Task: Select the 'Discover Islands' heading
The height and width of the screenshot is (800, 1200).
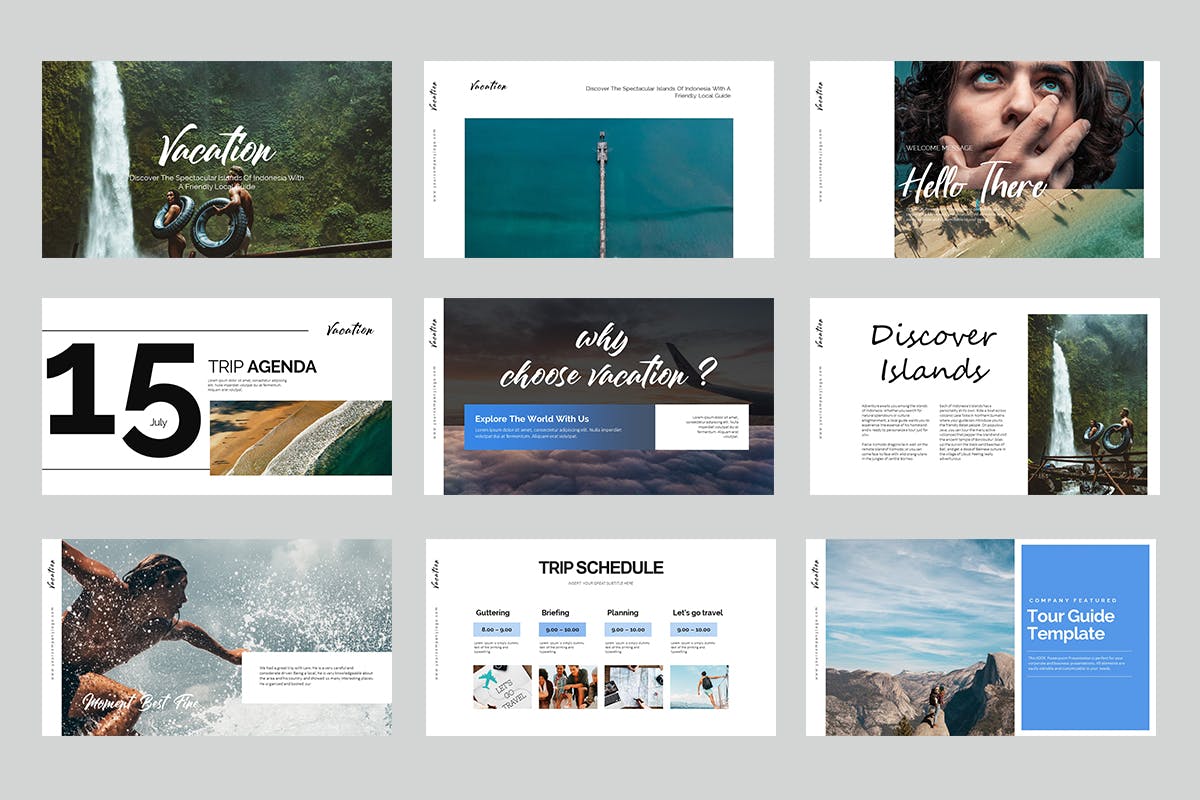Action: click(930, 353)
